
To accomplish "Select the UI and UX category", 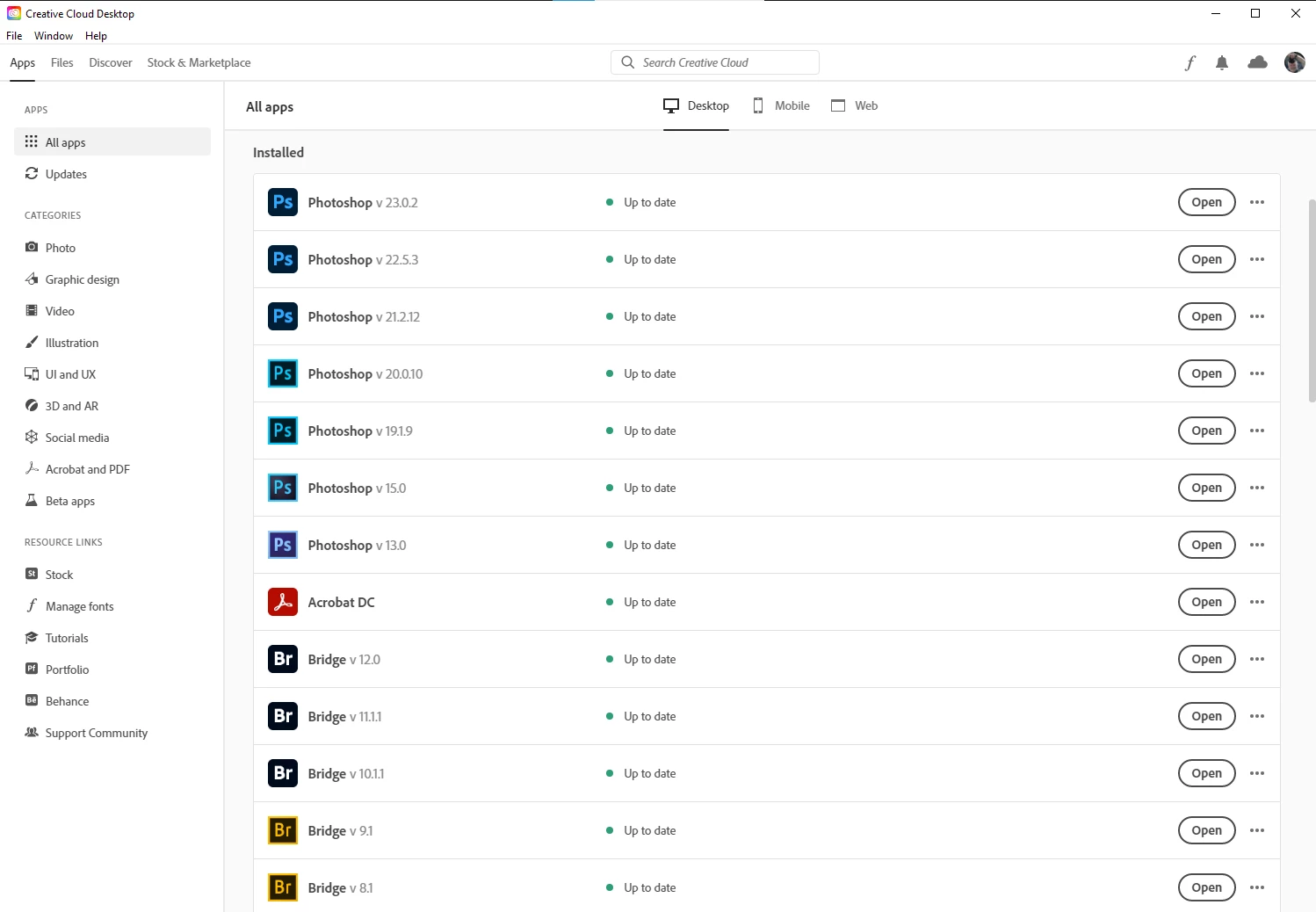I will 112,374.
